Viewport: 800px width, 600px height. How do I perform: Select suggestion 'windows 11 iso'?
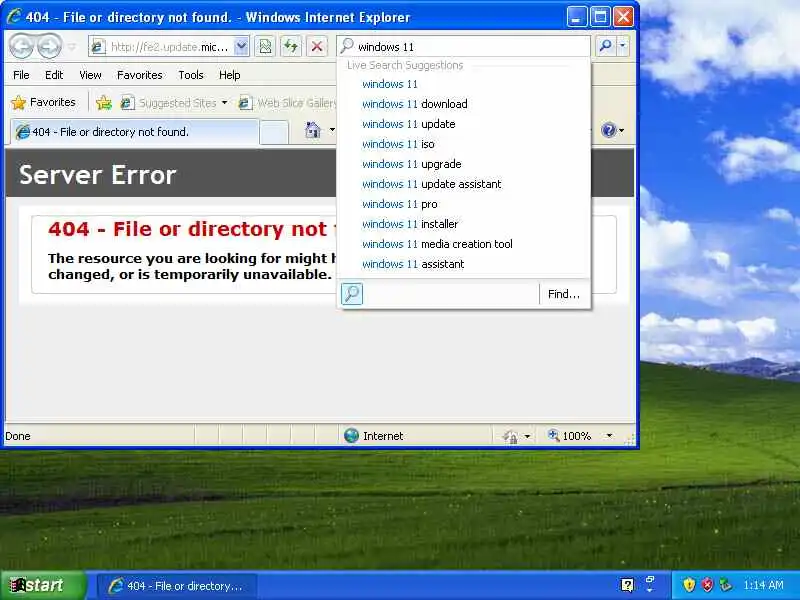(463, 144)
